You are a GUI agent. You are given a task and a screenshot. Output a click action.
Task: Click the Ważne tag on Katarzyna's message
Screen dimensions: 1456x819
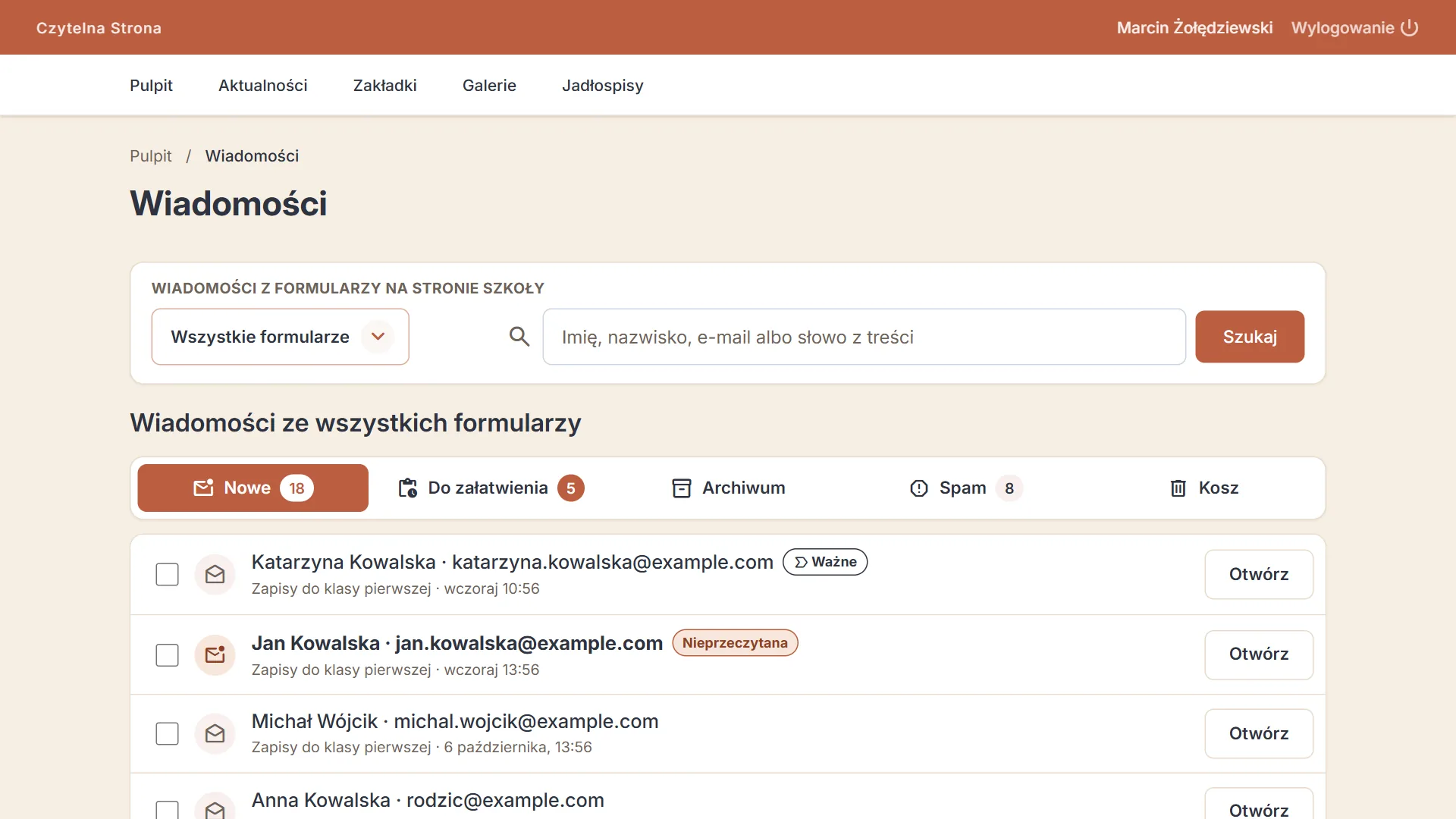[x=825, y=562]
